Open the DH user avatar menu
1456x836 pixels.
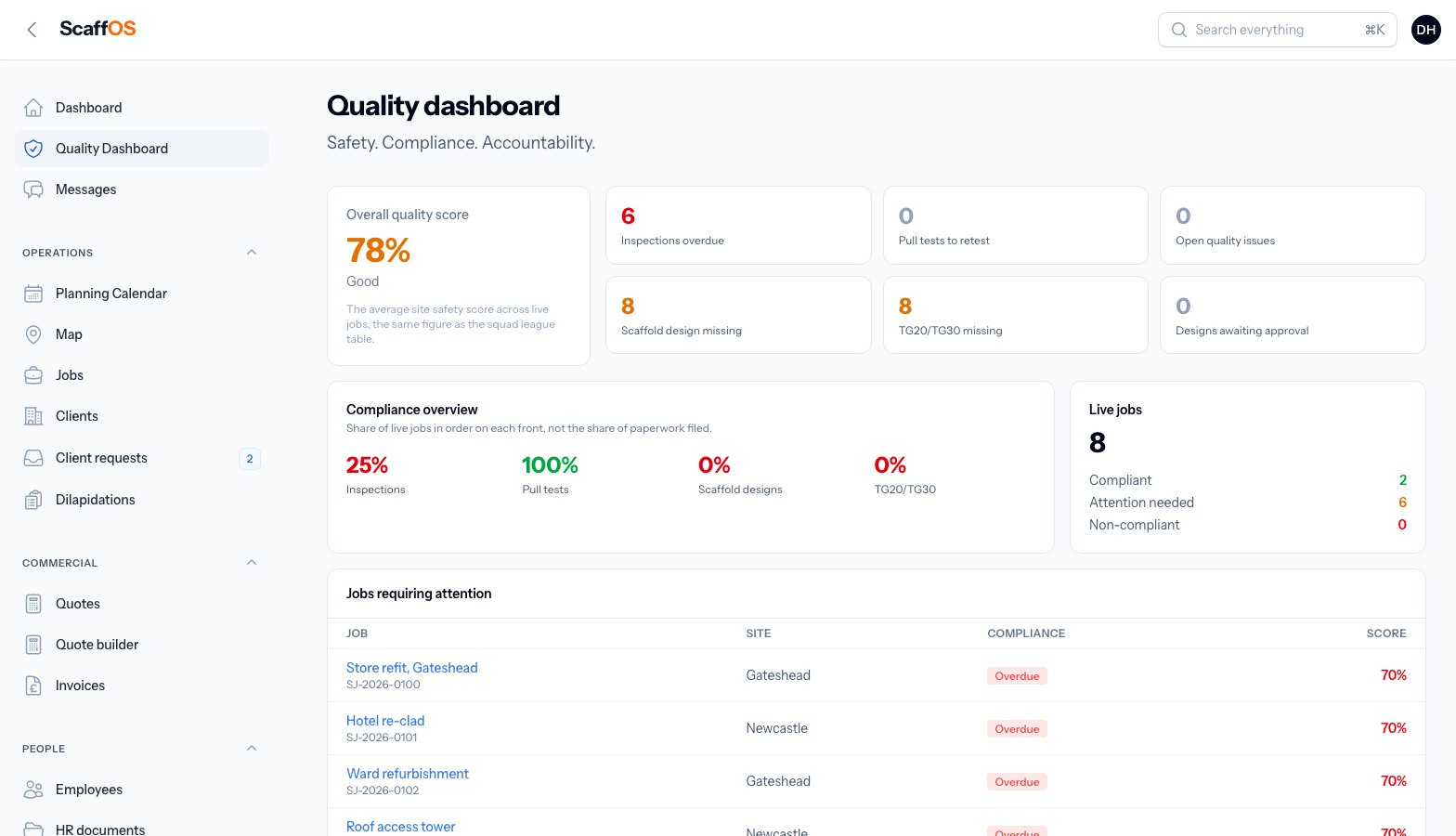click(1426, 30)
